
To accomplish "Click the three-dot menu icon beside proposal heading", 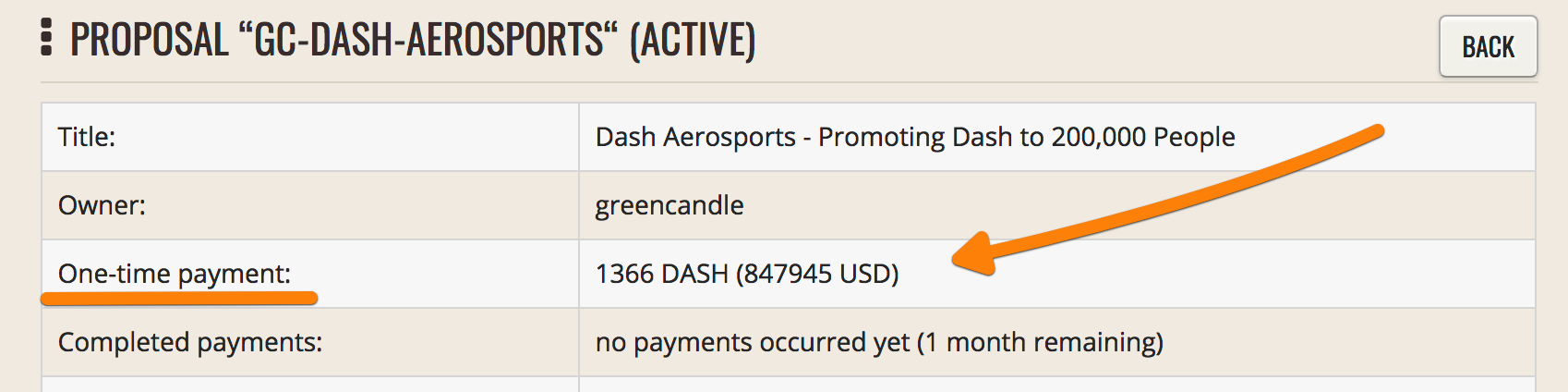I will coord(46,39).
